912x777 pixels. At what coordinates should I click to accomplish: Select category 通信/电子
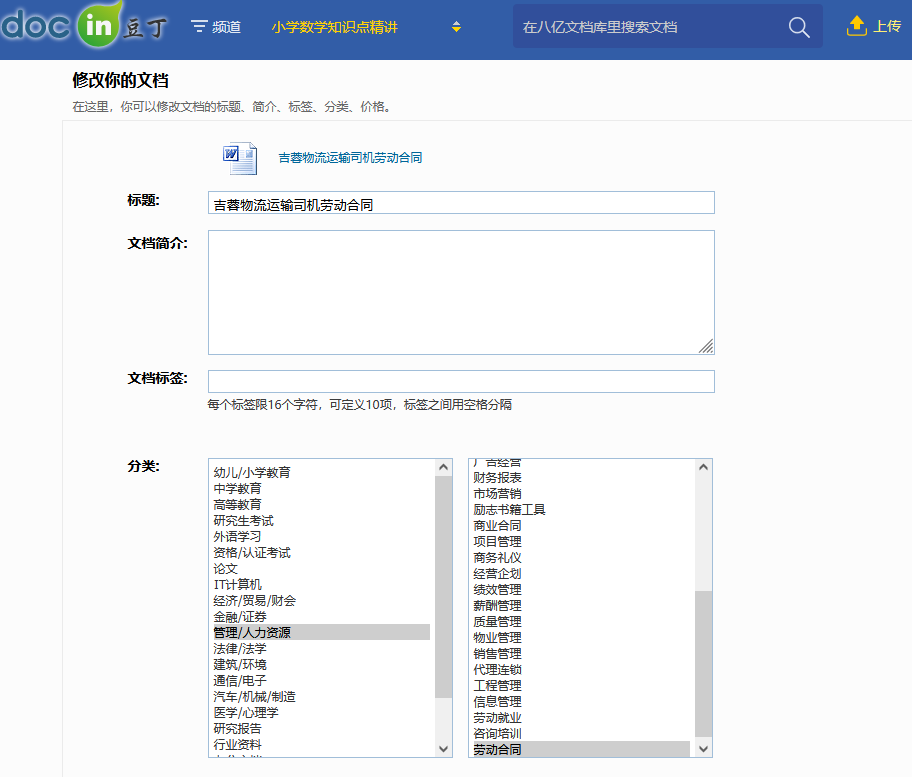point(322,680)
